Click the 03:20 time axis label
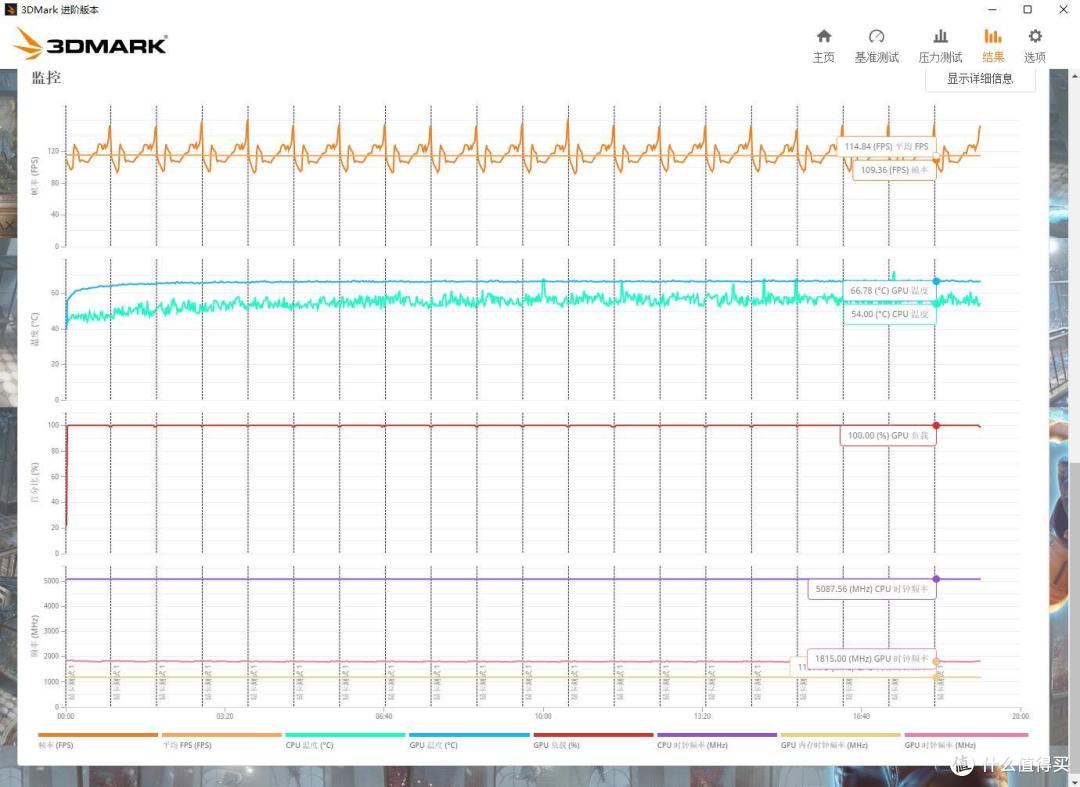1080x787 pixels. 225,716
